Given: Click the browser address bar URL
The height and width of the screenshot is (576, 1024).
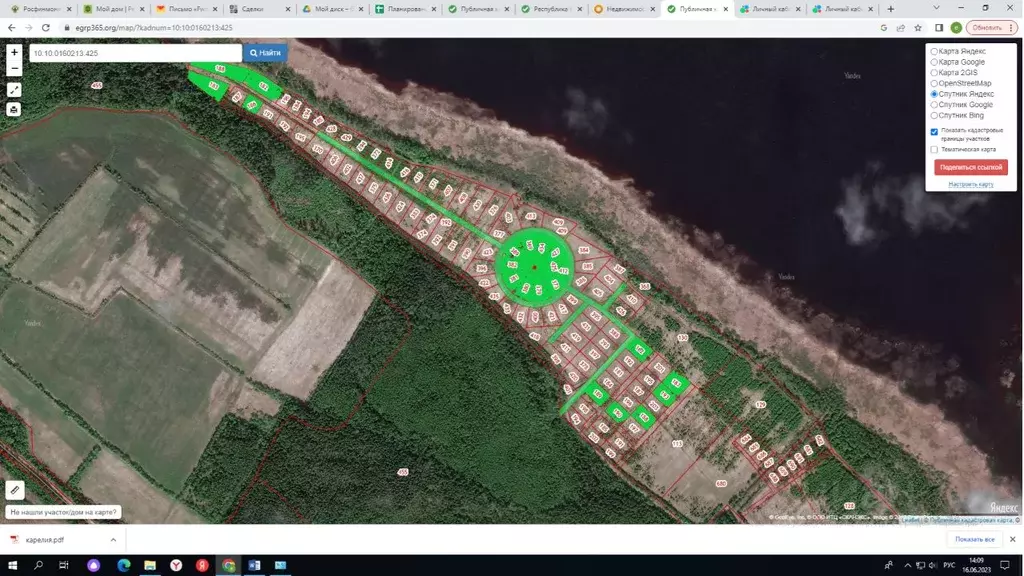Looking at the screenshot, I should click(x=154, y=28).
